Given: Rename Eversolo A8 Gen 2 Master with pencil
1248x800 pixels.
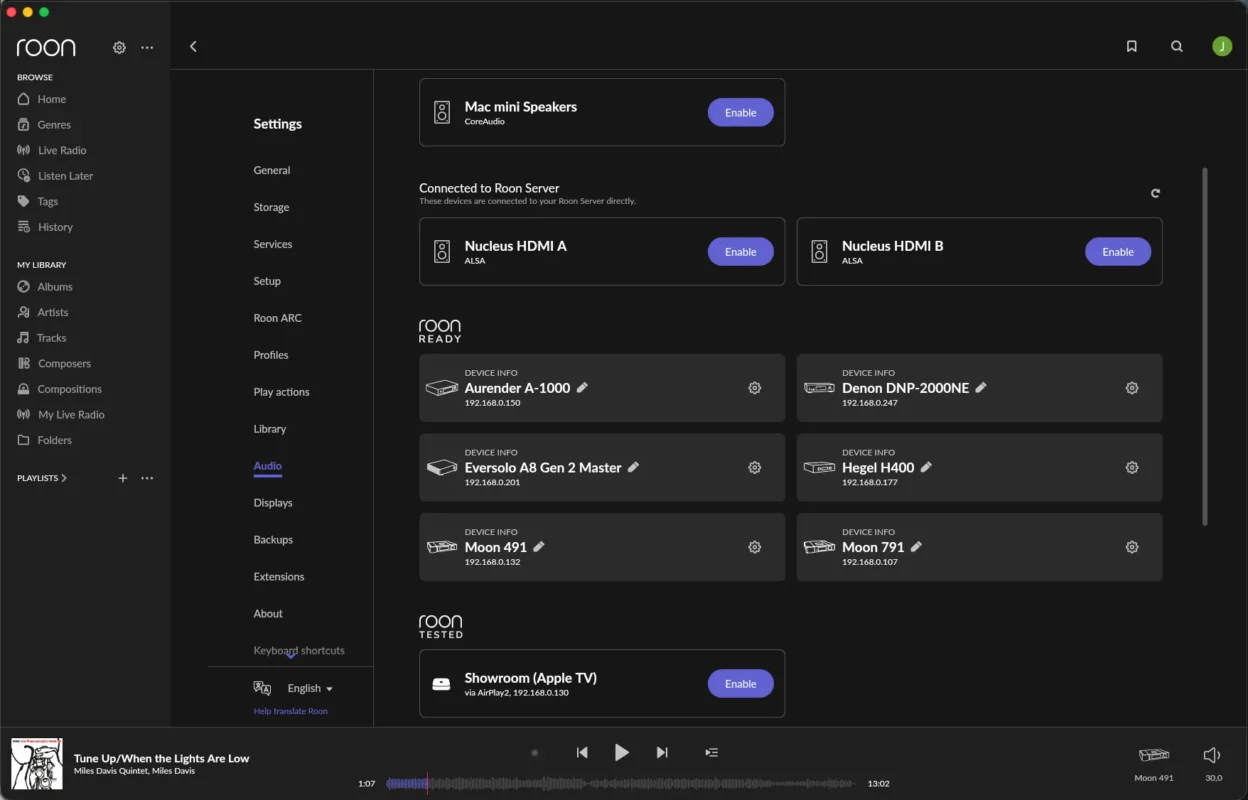Looking at the screenshot, I should point(633,467).
